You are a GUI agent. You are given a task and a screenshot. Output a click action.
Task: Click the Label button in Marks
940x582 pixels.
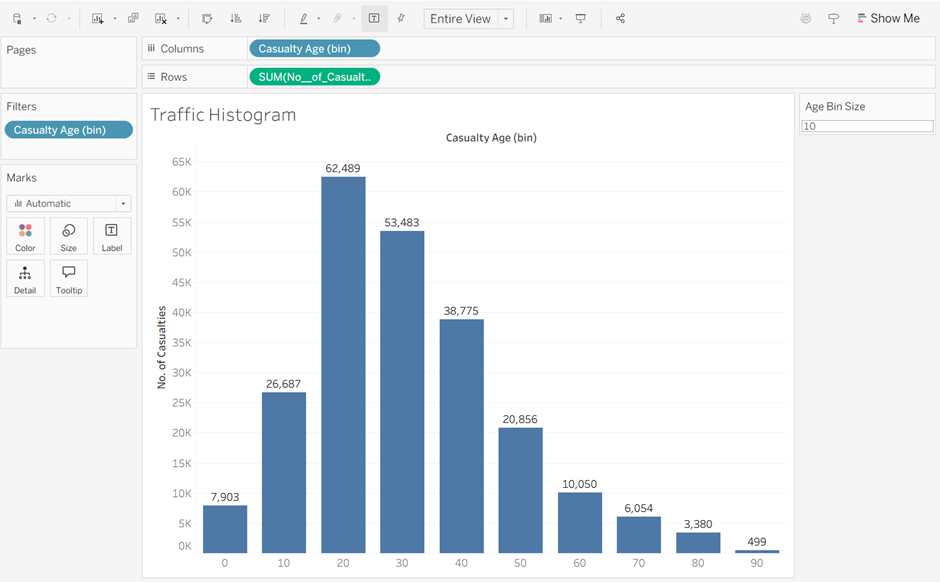111,237
